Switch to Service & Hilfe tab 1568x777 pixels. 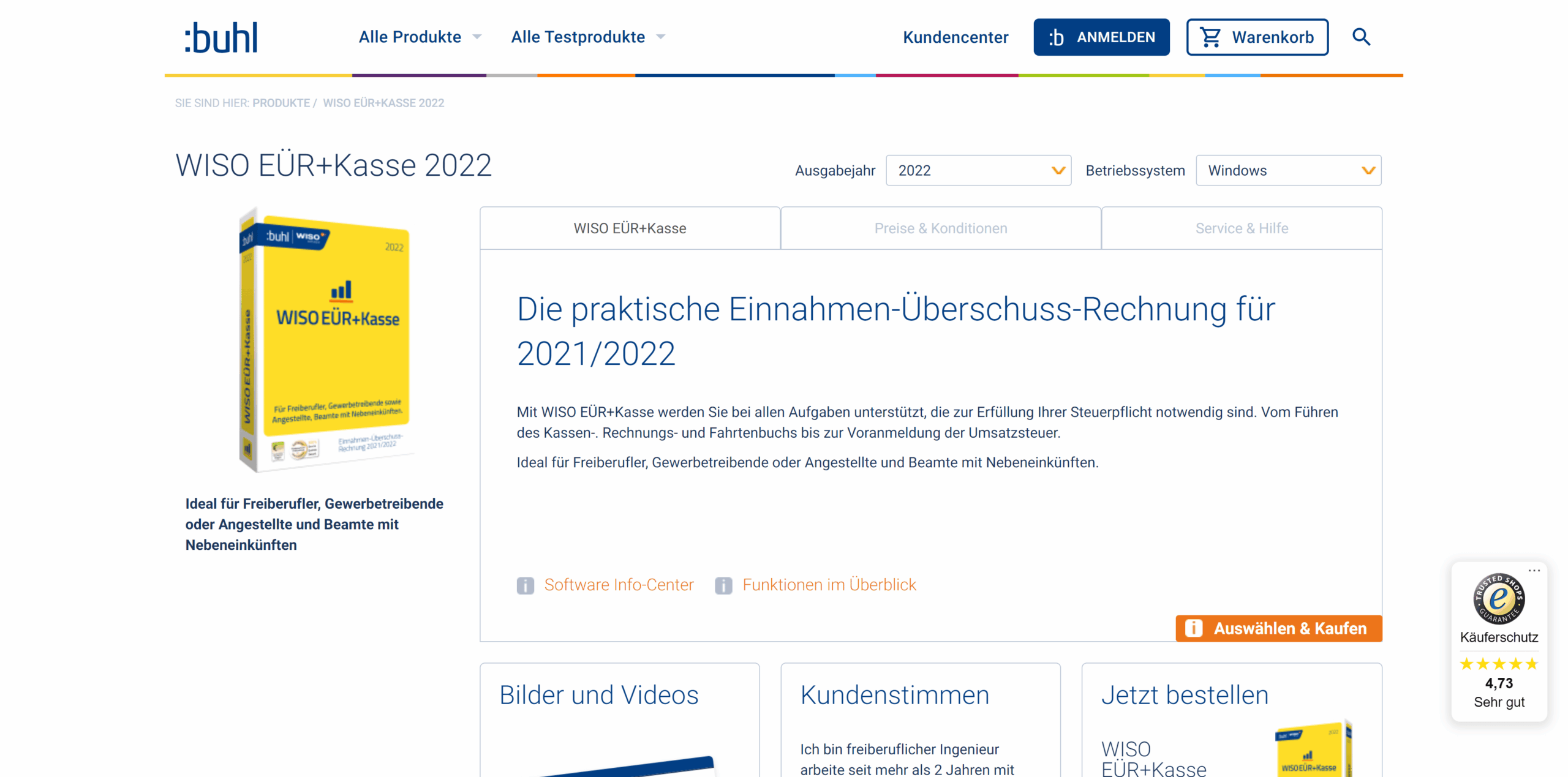[1241, 228]
